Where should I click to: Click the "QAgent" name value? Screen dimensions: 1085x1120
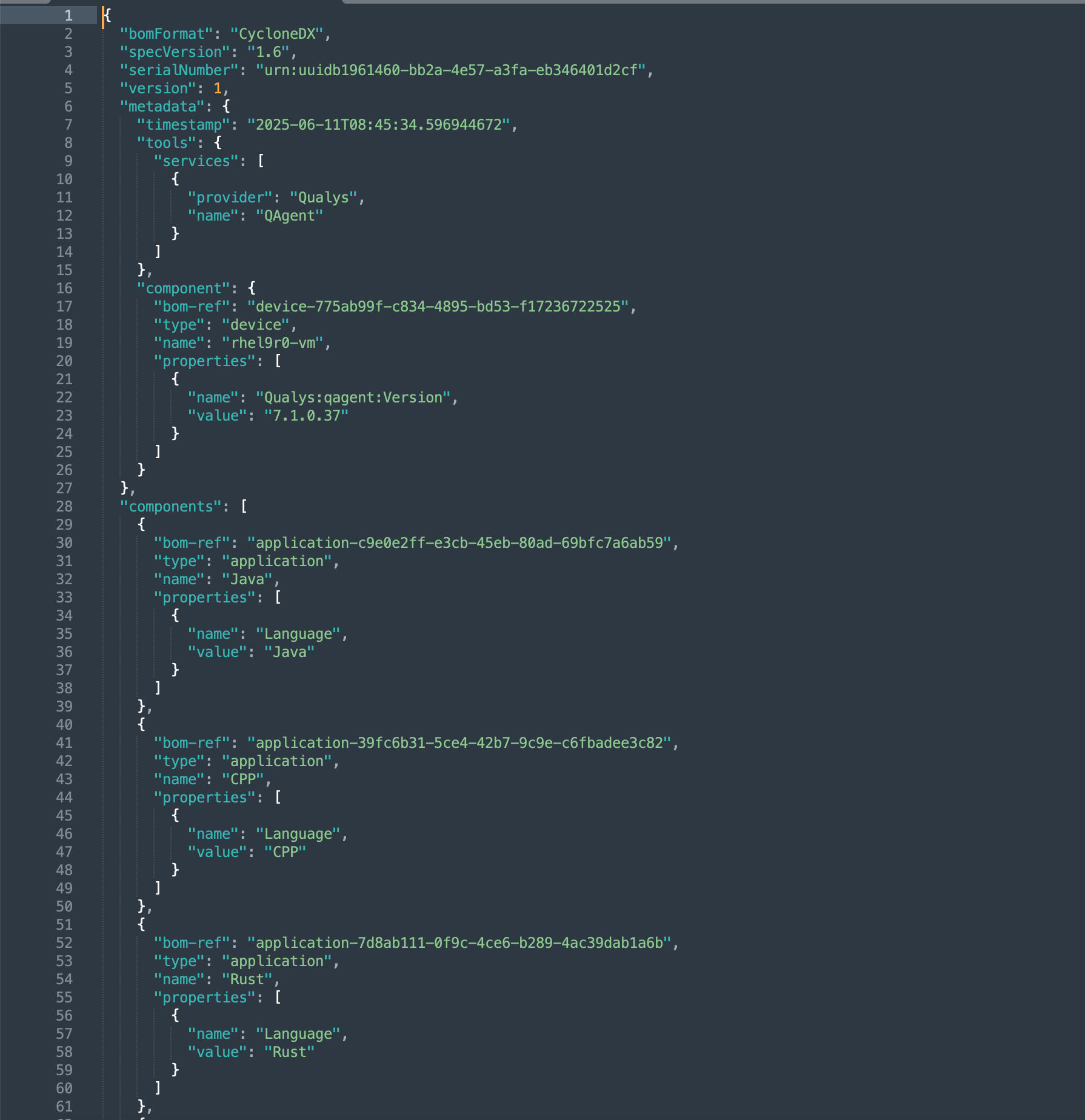coord(290,216)
